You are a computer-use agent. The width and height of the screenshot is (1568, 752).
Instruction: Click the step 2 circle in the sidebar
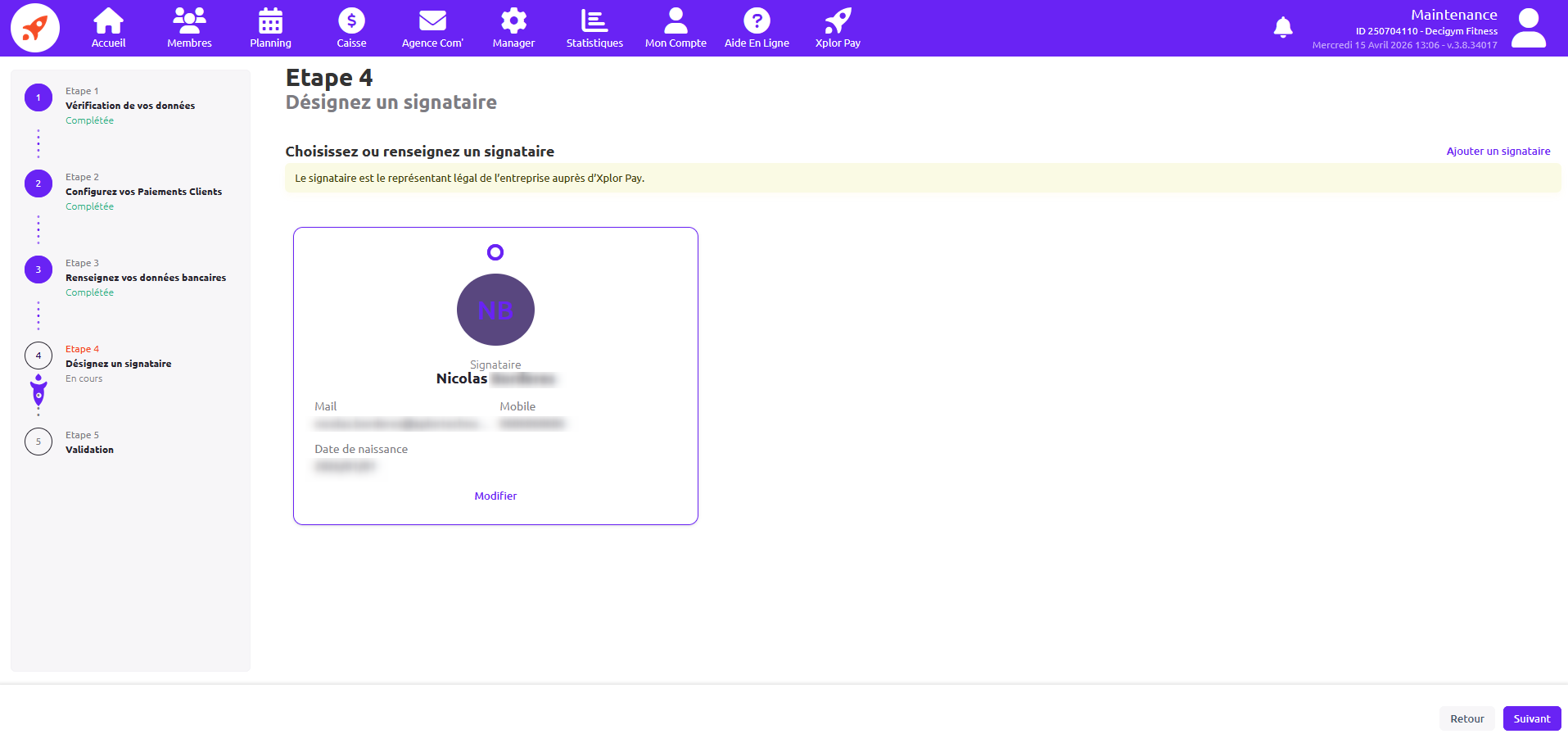[x=38, y=183]
